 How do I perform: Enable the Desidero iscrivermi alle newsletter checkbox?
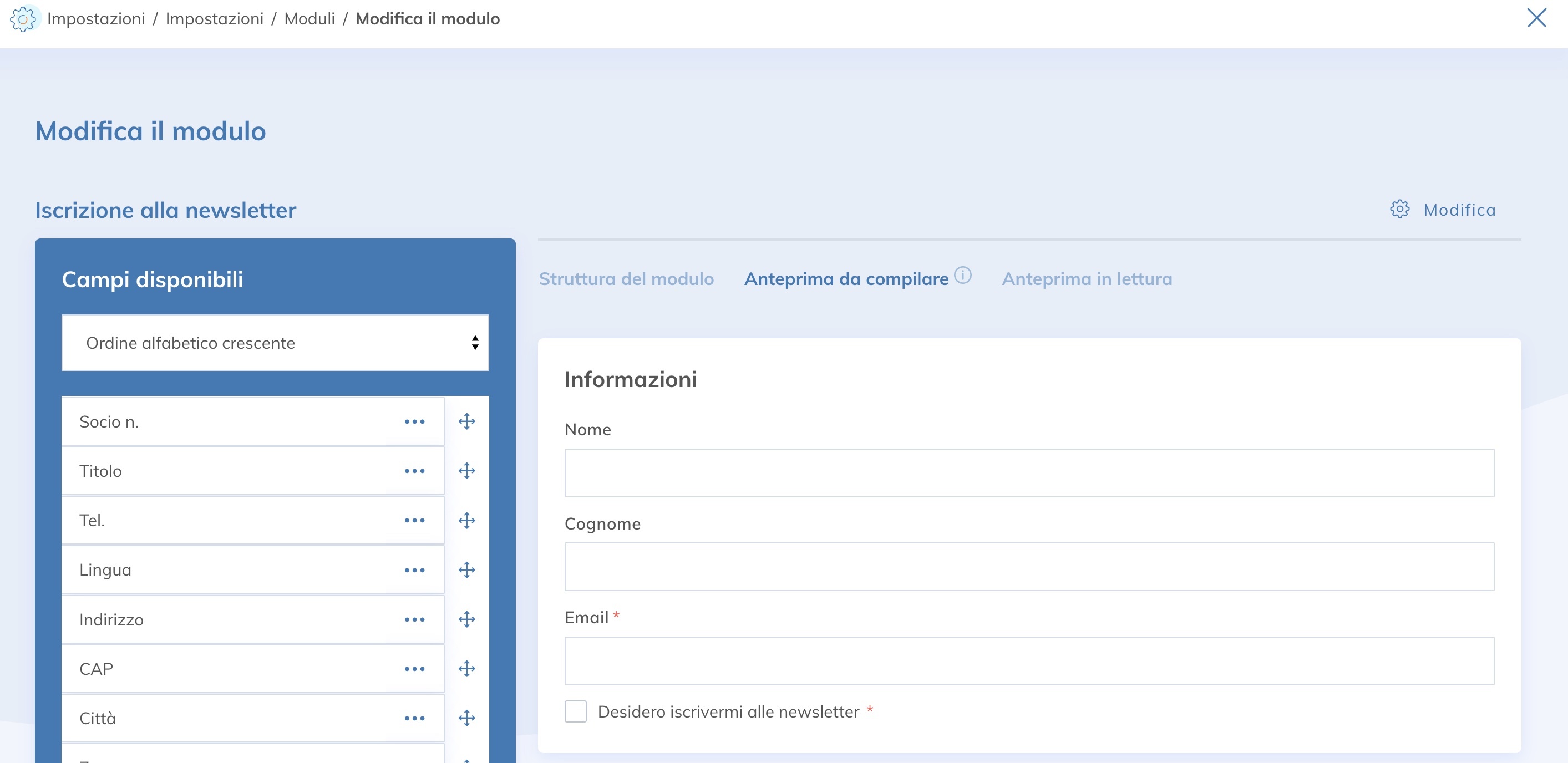coord(575,711)
